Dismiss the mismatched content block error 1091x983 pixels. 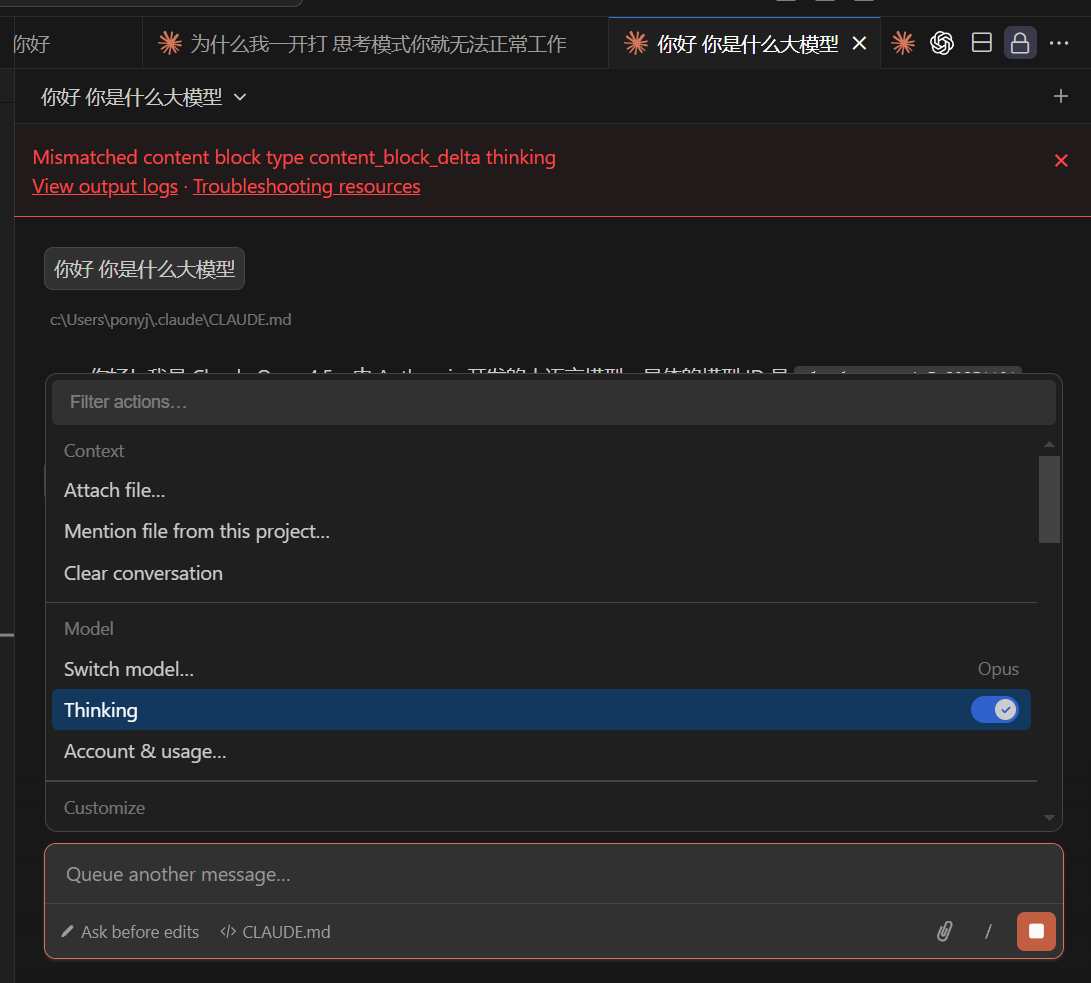click(1061, 161)
